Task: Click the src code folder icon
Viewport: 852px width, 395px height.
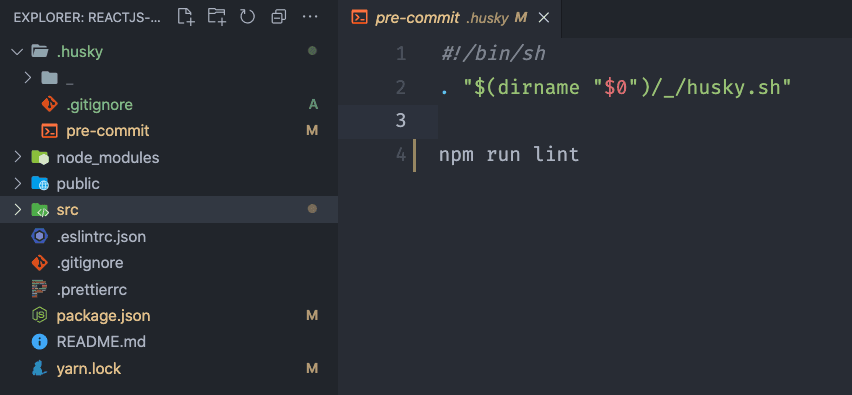Action: click(x=40, y=210)
